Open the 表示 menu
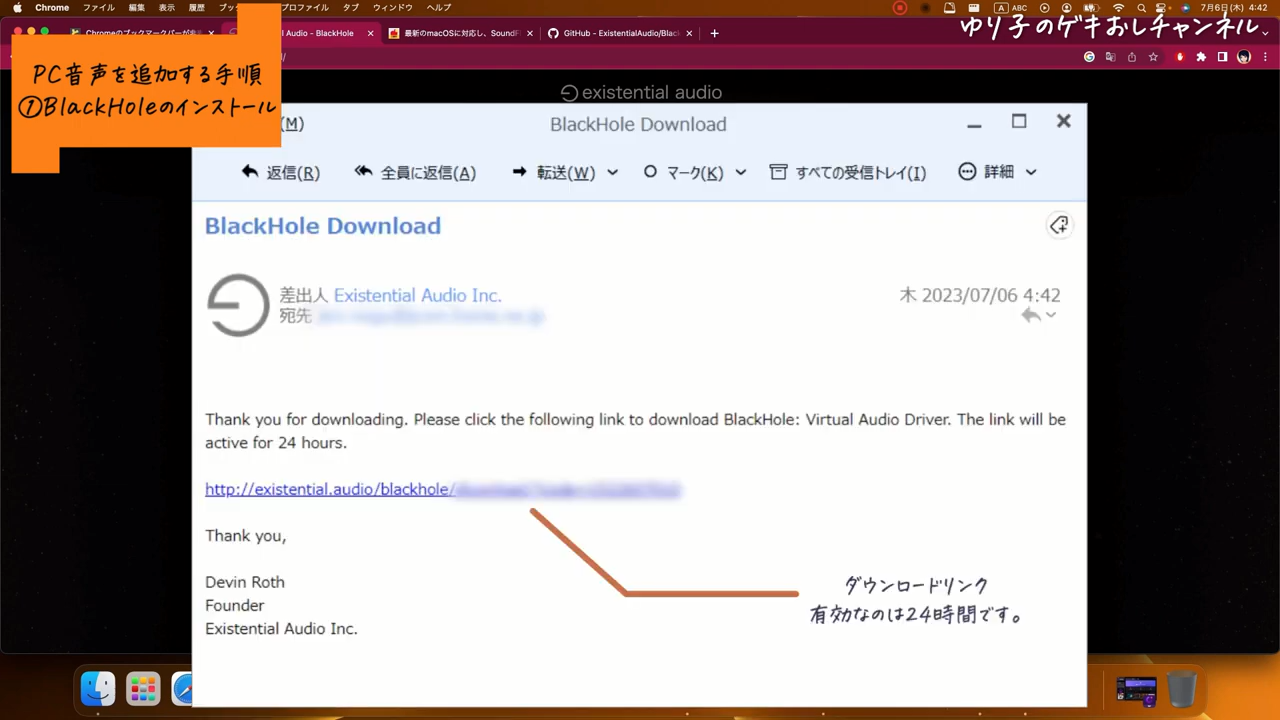Screen dimensions: 1280x720 [167, 8]
